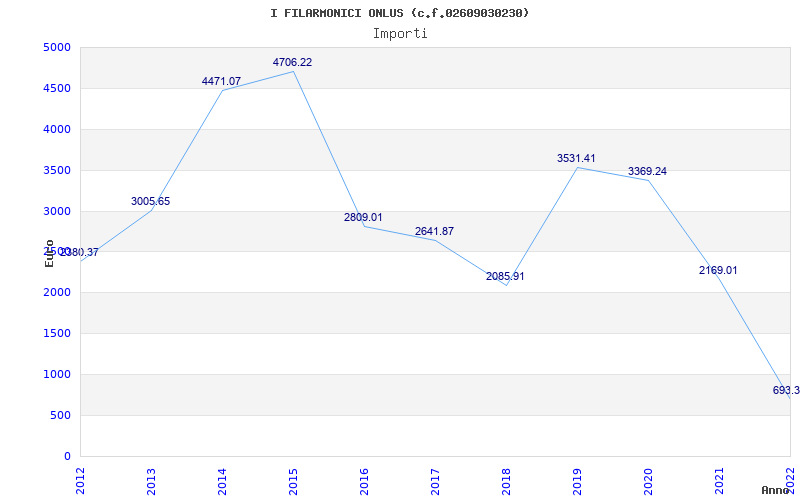Click the y-axis value 4500
Screen dimensions: 800x500
57,88
